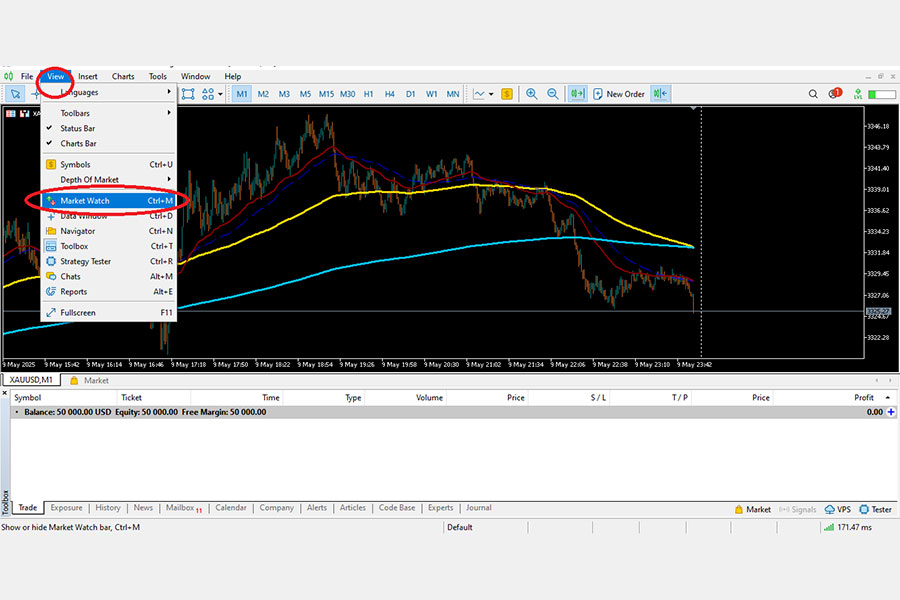Open the Charts menu
900x600 pixels.
[123, 76]
